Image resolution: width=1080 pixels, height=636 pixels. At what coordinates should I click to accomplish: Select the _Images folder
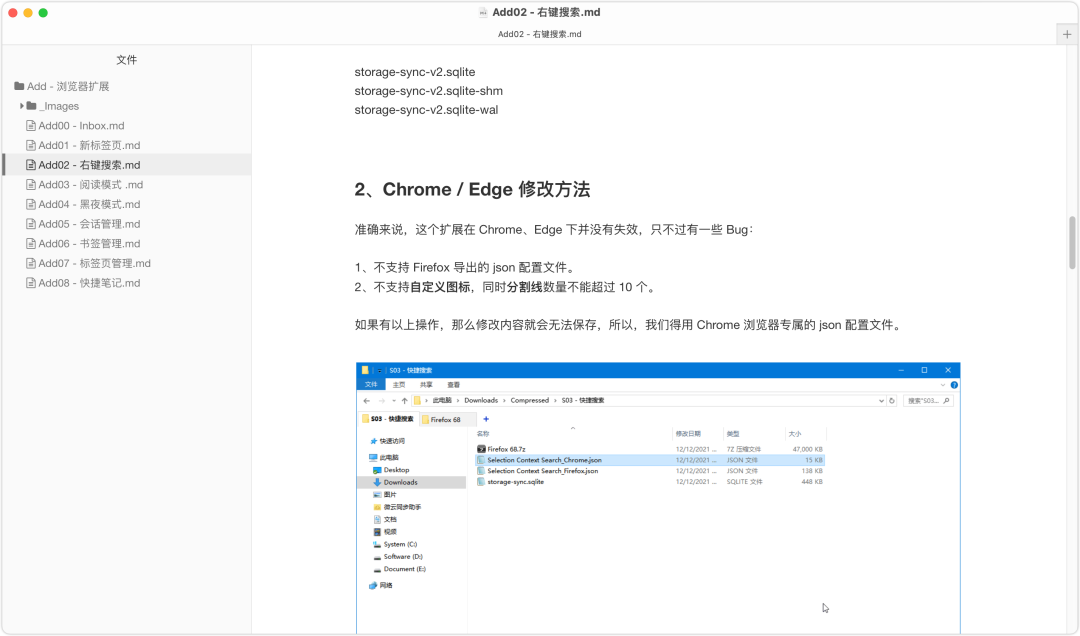tap(52, 106)
